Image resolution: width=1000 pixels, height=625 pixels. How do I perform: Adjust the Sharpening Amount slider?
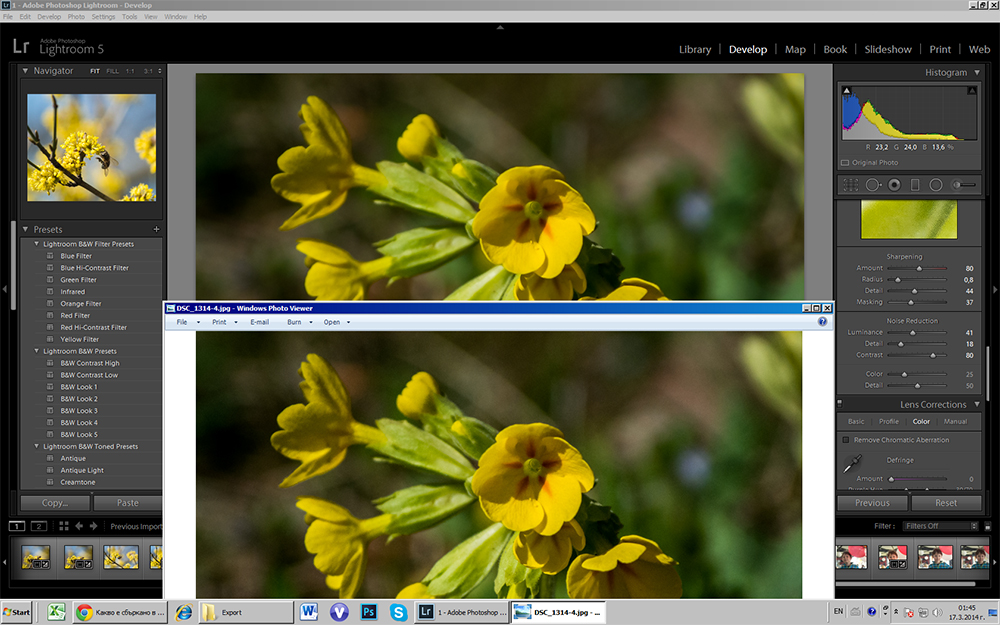[918, 268]
